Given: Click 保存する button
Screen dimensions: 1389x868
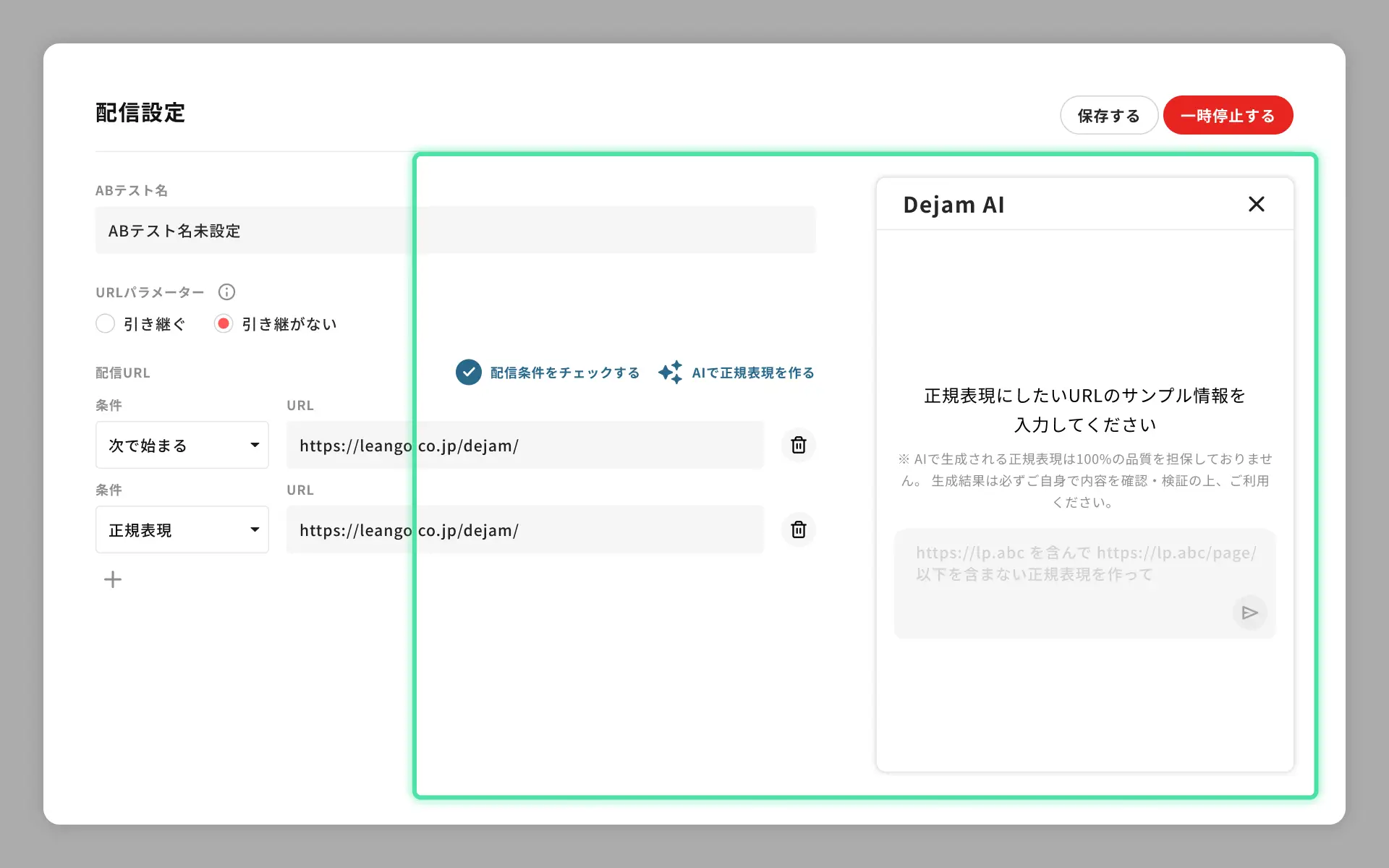Looking at the screenshot, I should coord(1108,116).
